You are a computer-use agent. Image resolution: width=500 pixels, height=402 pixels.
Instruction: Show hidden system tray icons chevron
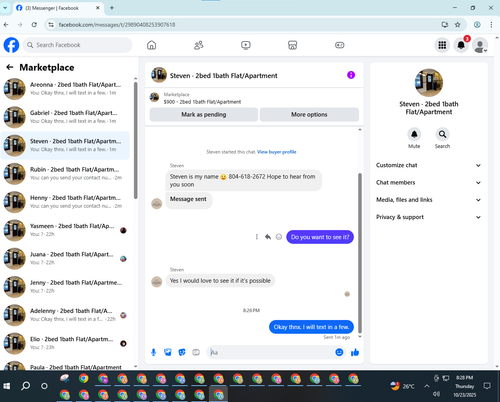coord(427,386)
